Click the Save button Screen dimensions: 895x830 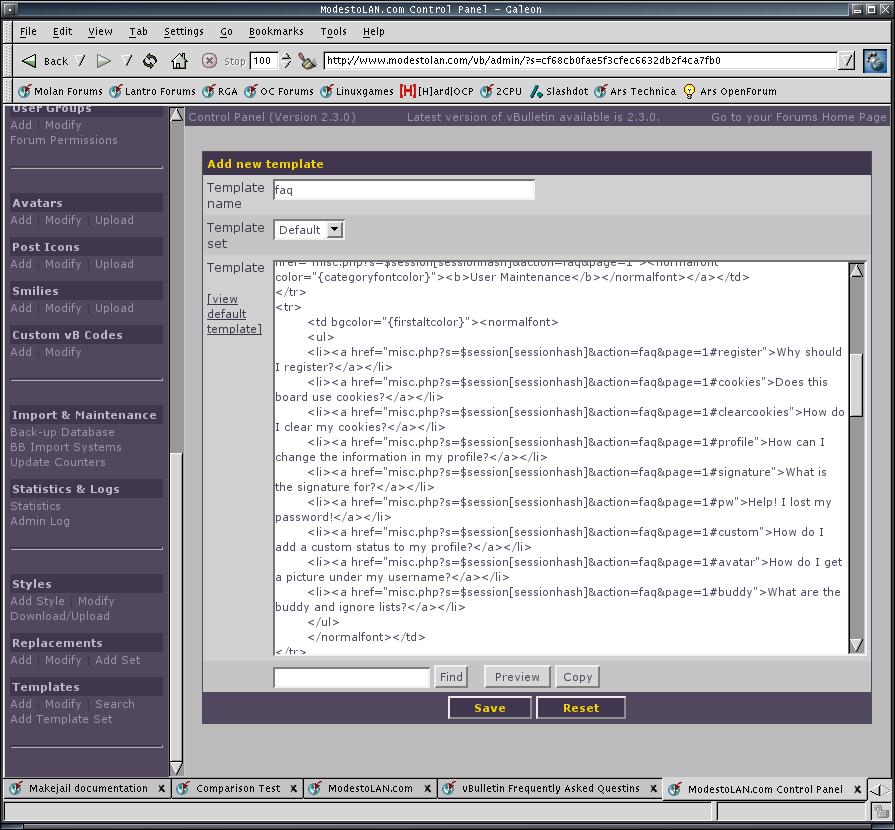pos(490,708)
